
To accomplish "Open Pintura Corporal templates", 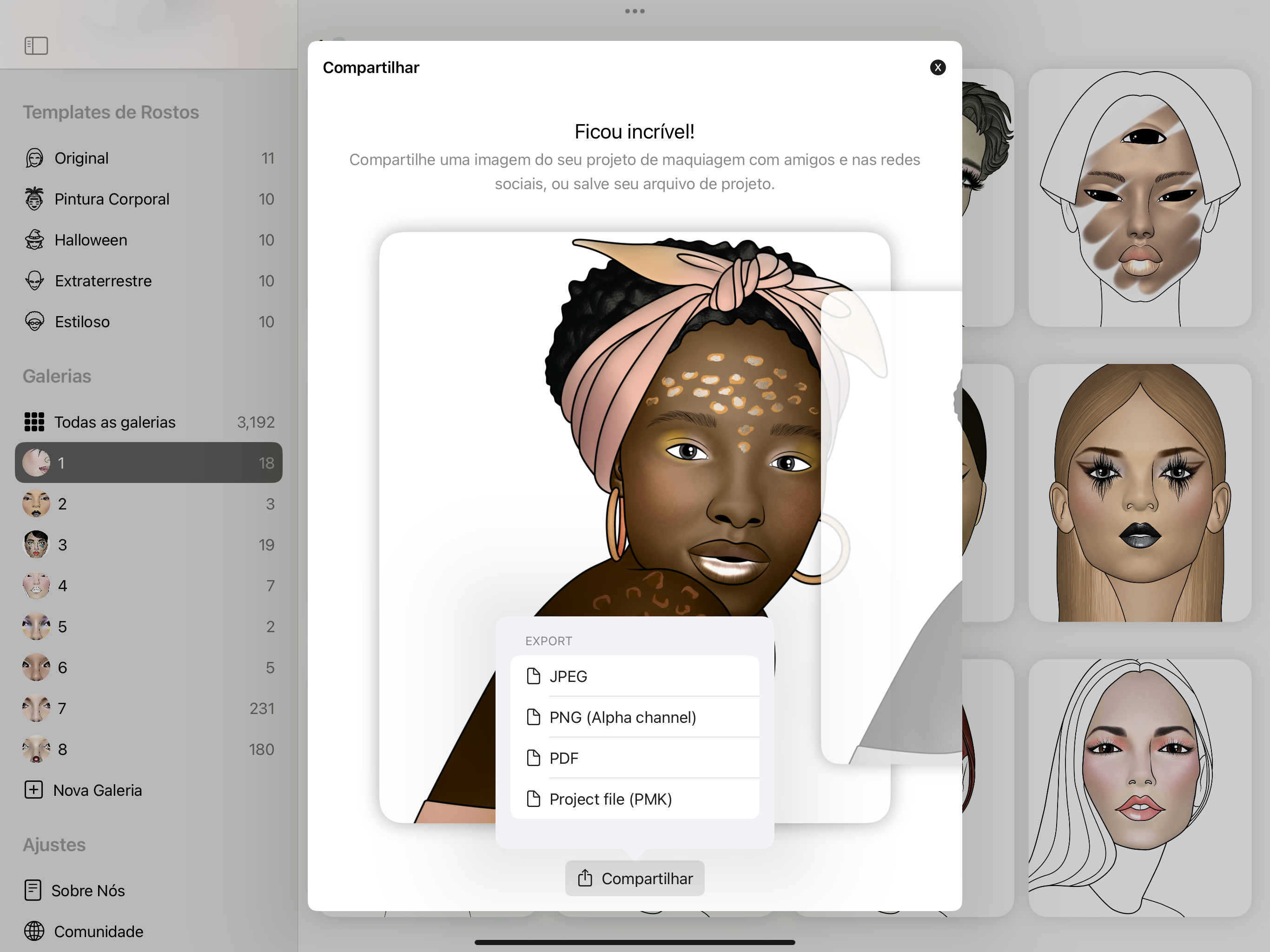I will (149, 198).
